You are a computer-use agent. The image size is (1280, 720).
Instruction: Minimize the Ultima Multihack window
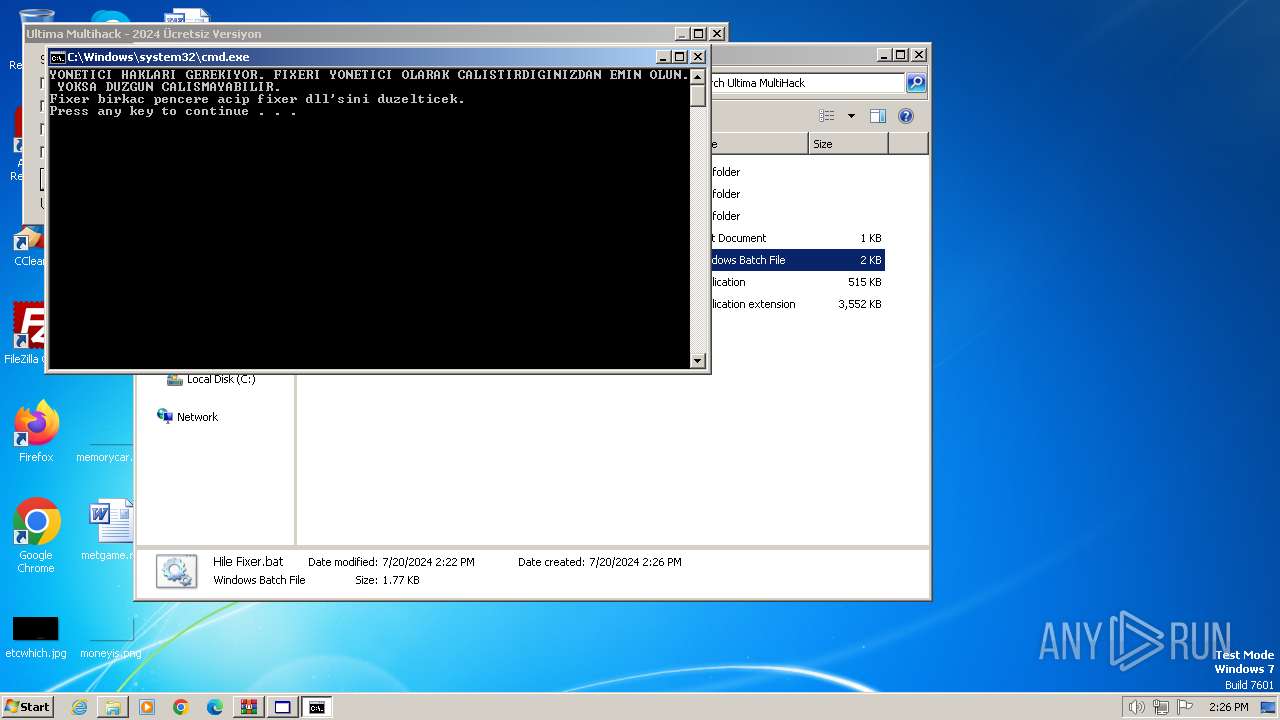coord(681,33)
